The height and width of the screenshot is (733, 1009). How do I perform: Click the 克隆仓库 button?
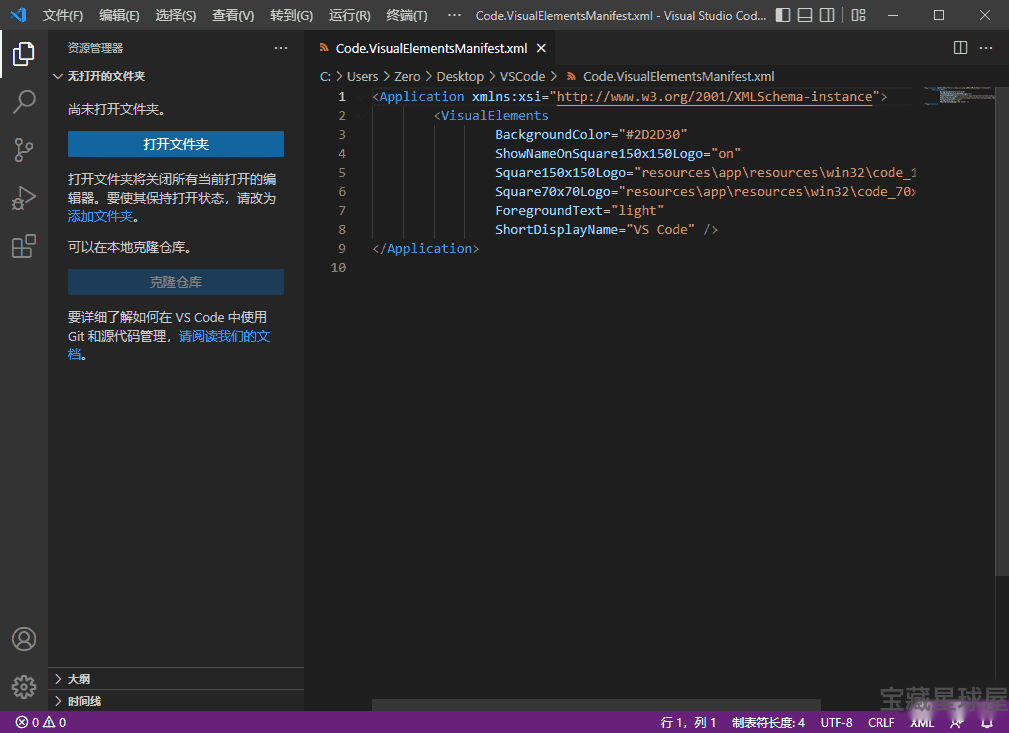pyautogui.click(x=176, y=282)
